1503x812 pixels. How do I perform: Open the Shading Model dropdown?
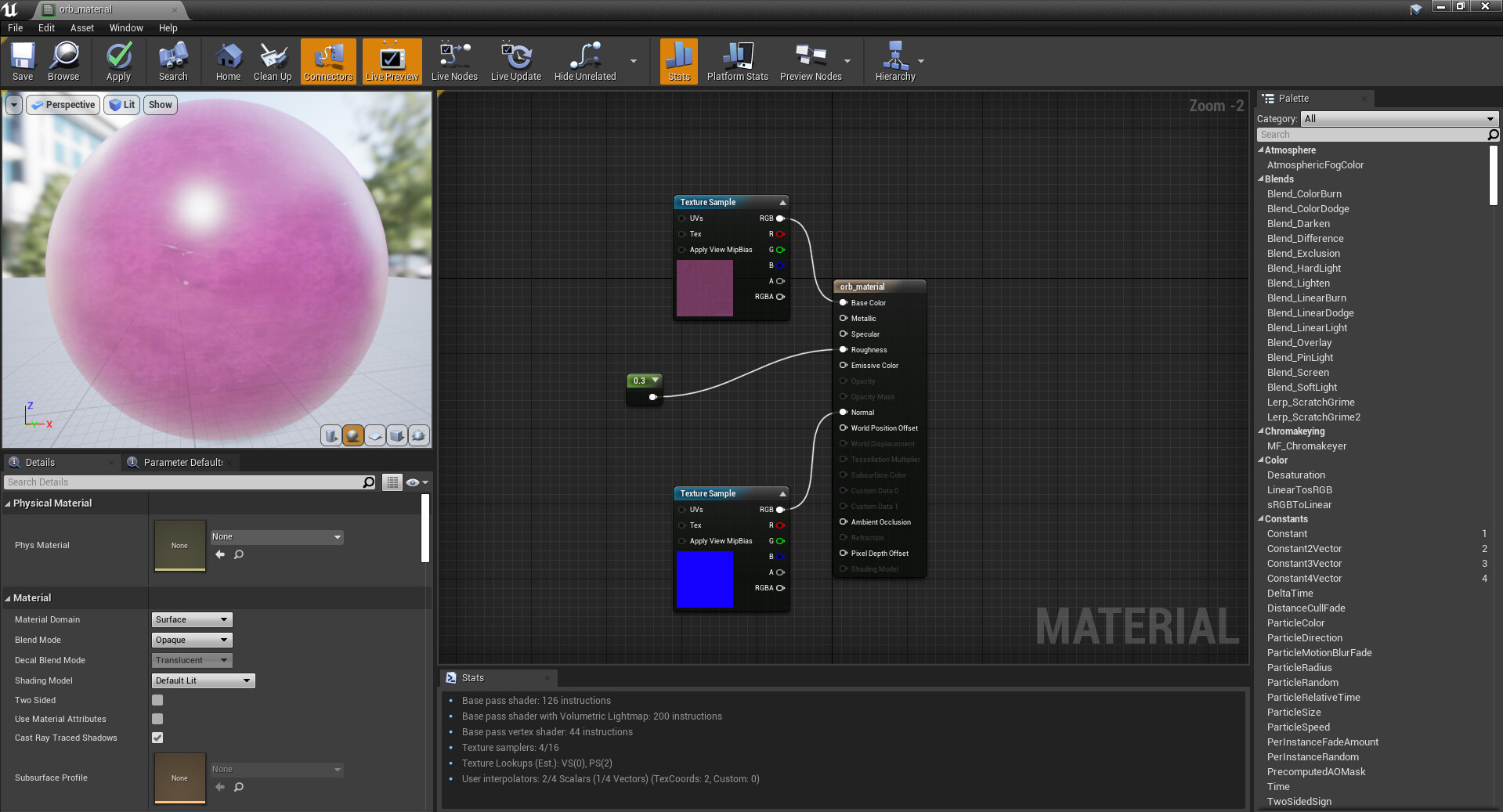coord(203,680)
